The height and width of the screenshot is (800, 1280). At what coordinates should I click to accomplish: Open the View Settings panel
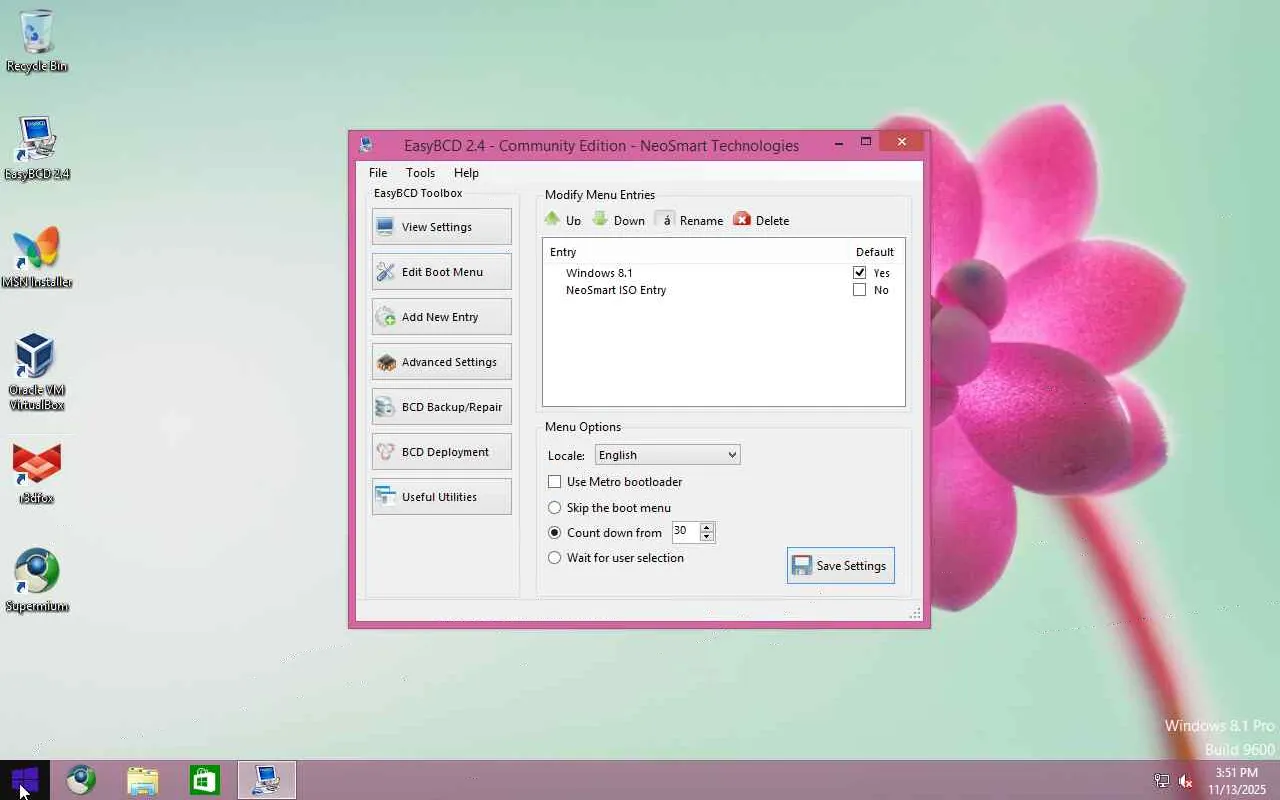coord(441,227)
